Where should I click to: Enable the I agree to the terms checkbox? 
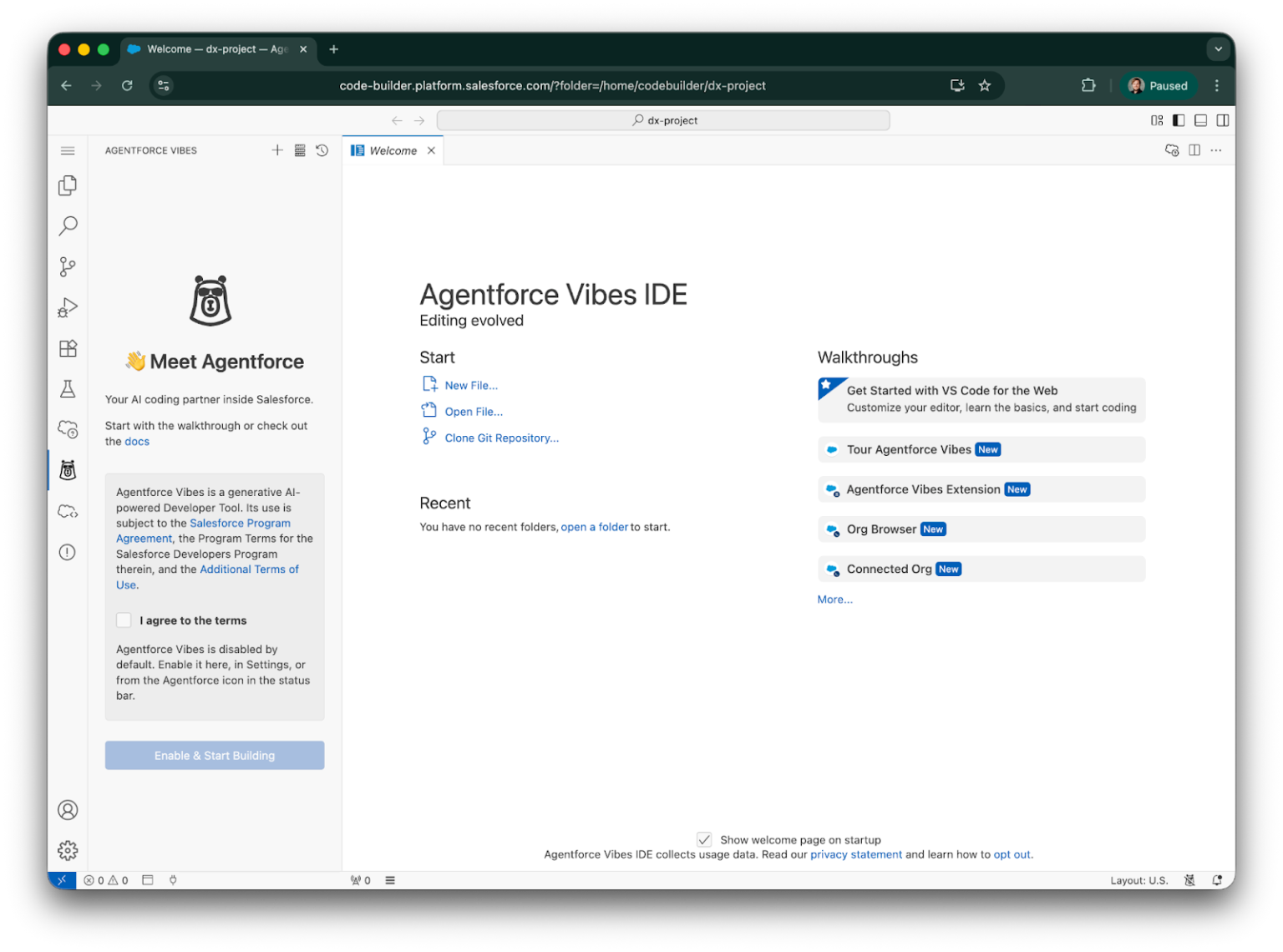coord(124,620)
